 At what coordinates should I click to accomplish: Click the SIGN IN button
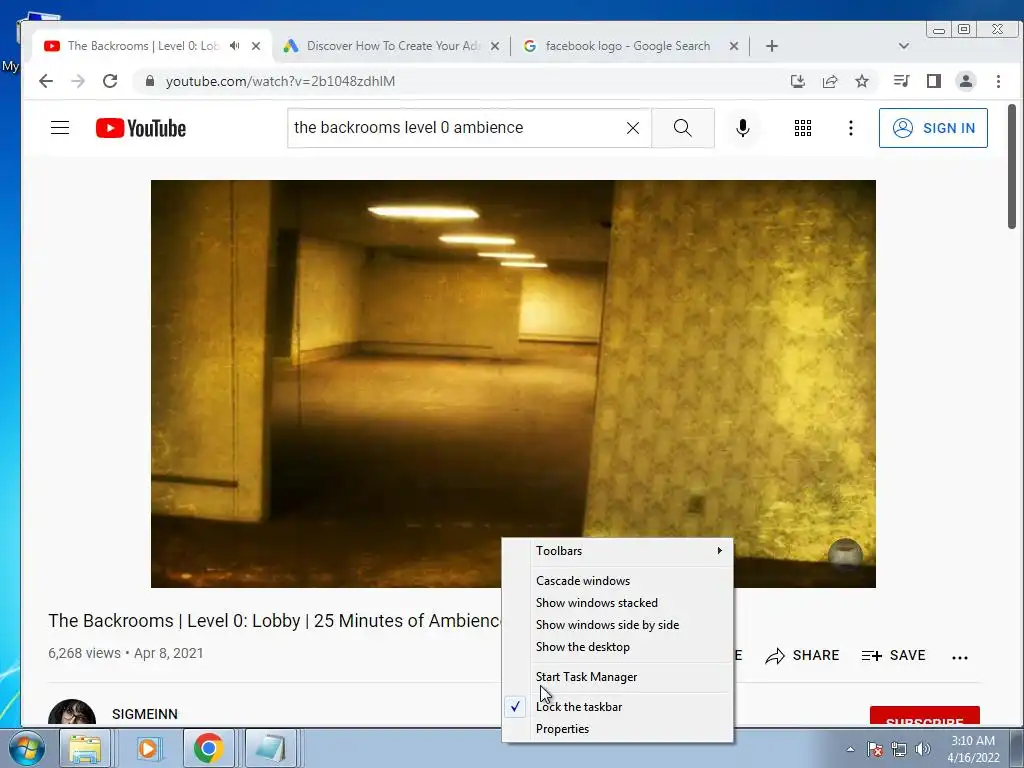933,128
